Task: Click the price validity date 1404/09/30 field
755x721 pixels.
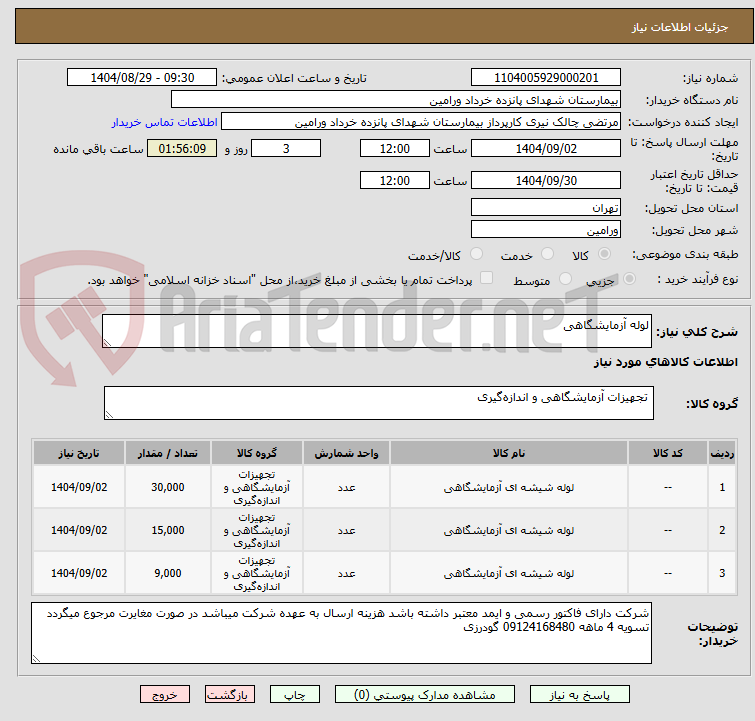Action: (x=546, y=181)
